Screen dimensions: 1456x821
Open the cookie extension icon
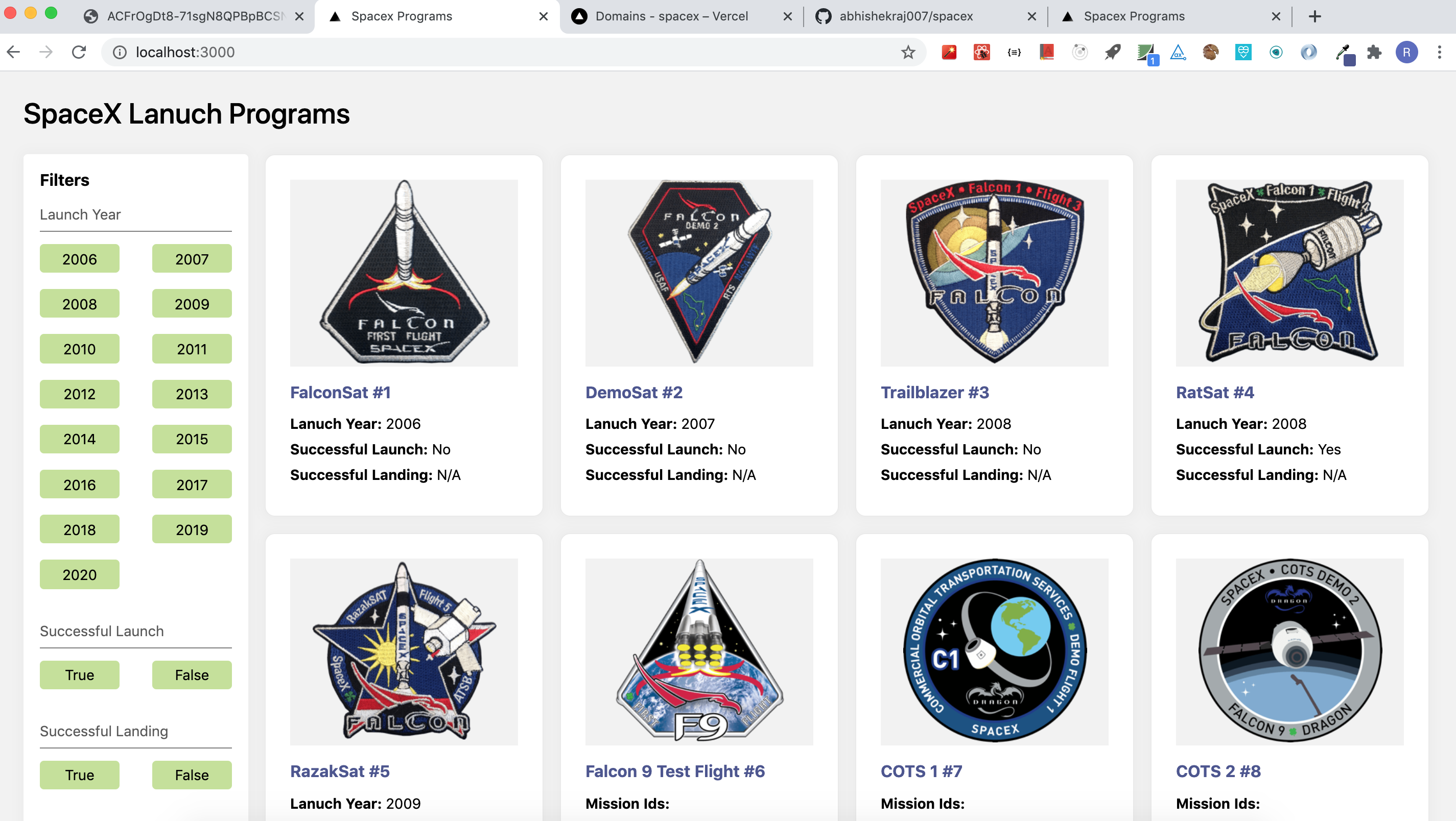click(x=1210, y=52)
